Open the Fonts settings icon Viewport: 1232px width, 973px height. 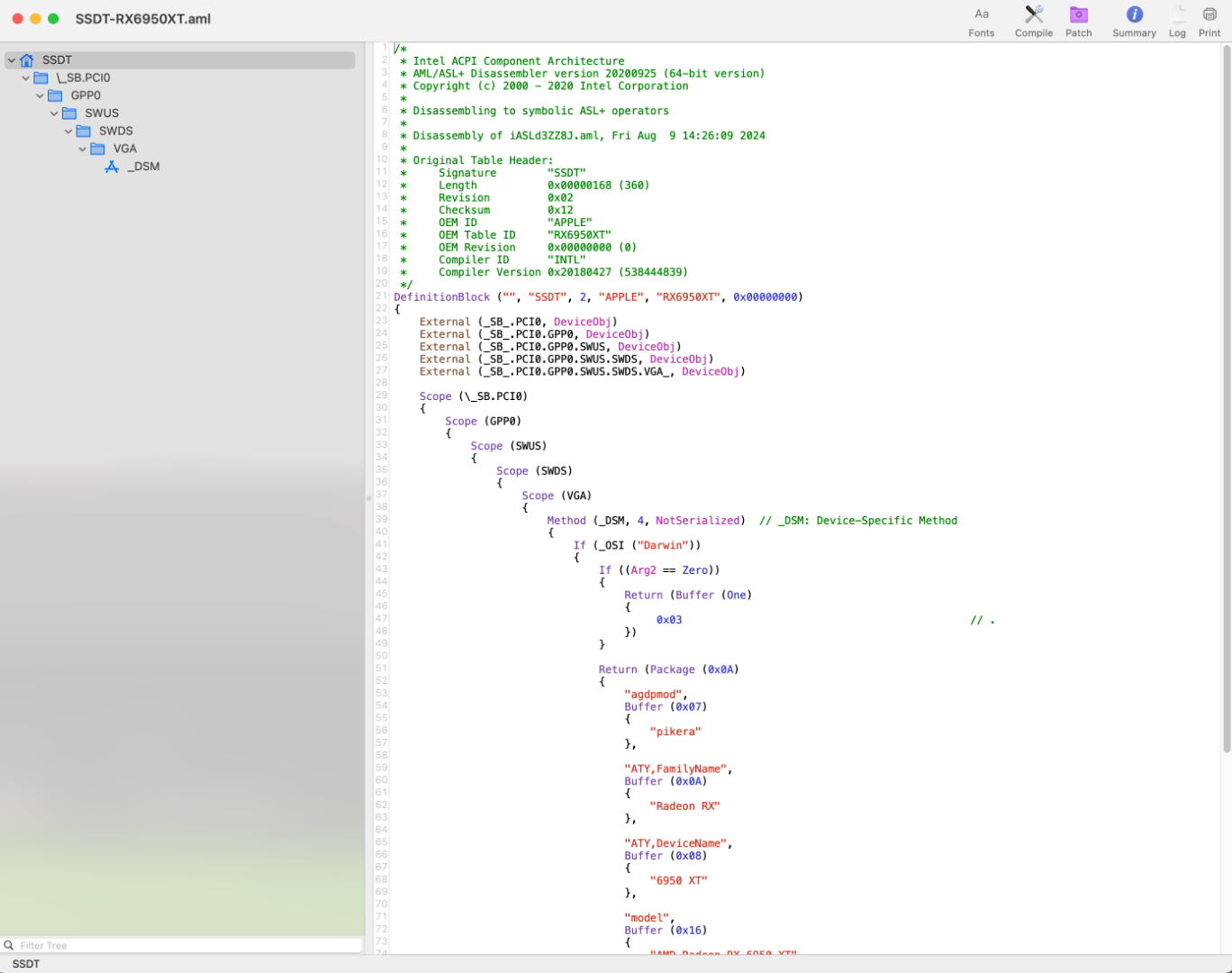pyautogui.click(x=981, y=14)
